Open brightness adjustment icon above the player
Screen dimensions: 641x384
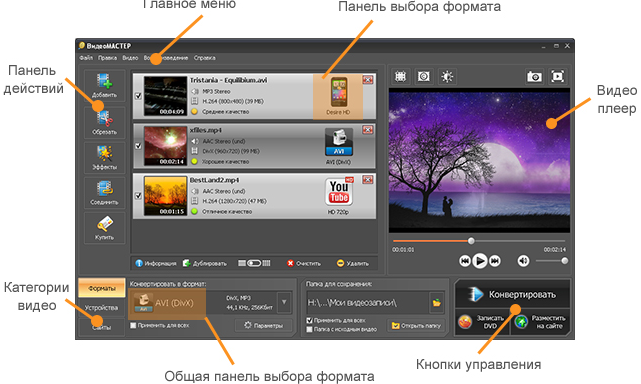pos(447,76)
